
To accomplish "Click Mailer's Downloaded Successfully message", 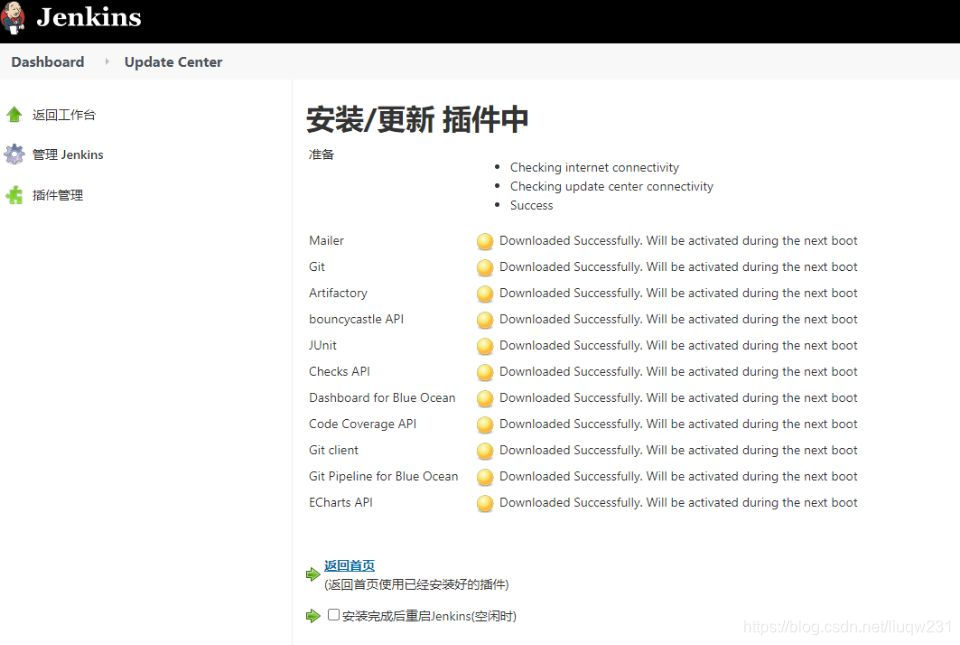I will [x=678, y=240].
